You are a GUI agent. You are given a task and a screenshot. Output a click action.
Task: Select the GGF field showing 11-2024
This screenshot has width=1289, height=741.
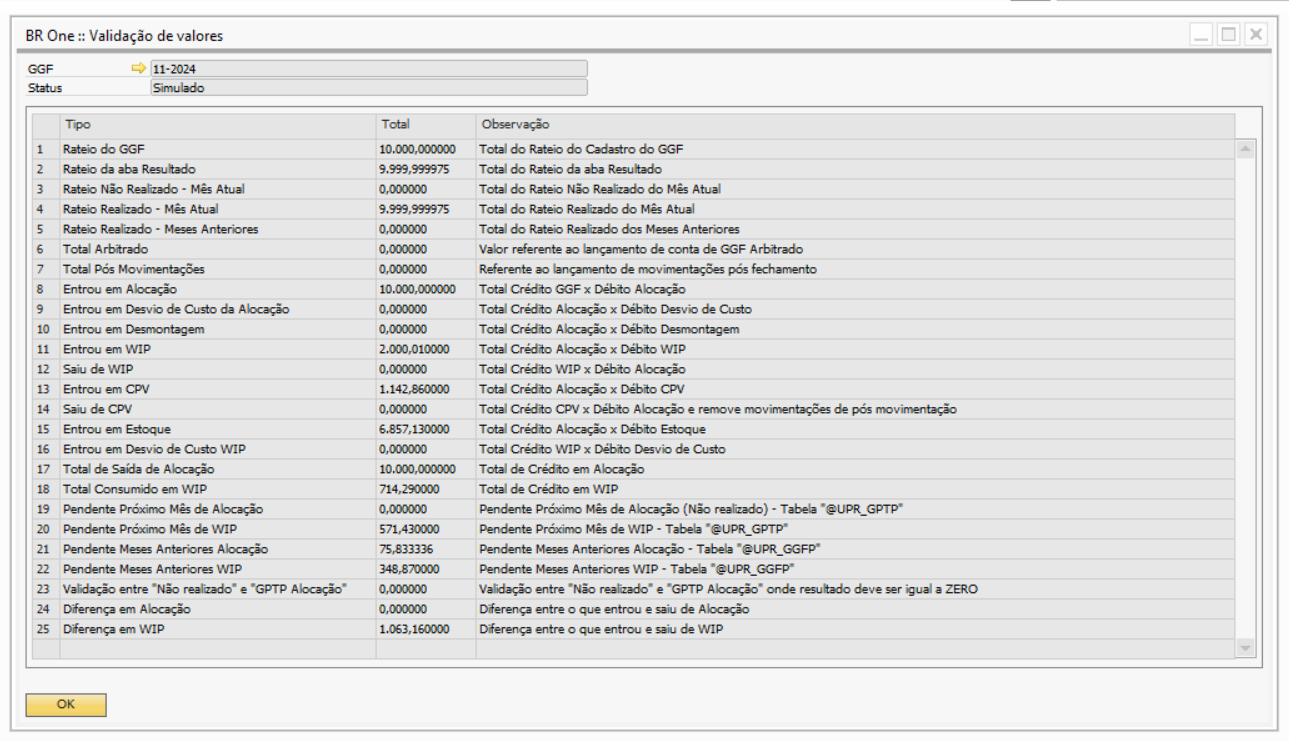click(x=368, y=69)
